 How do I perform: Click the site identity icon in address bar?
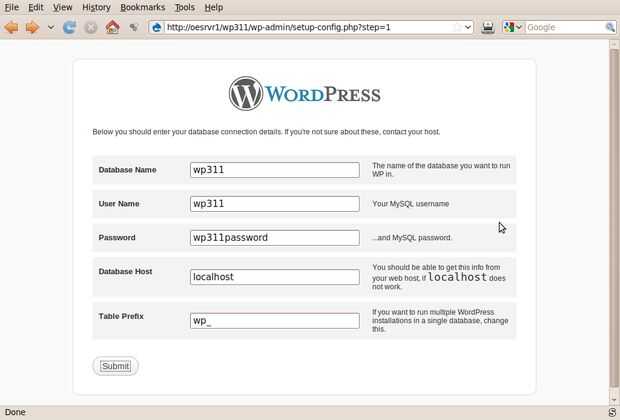coord(157,27)
